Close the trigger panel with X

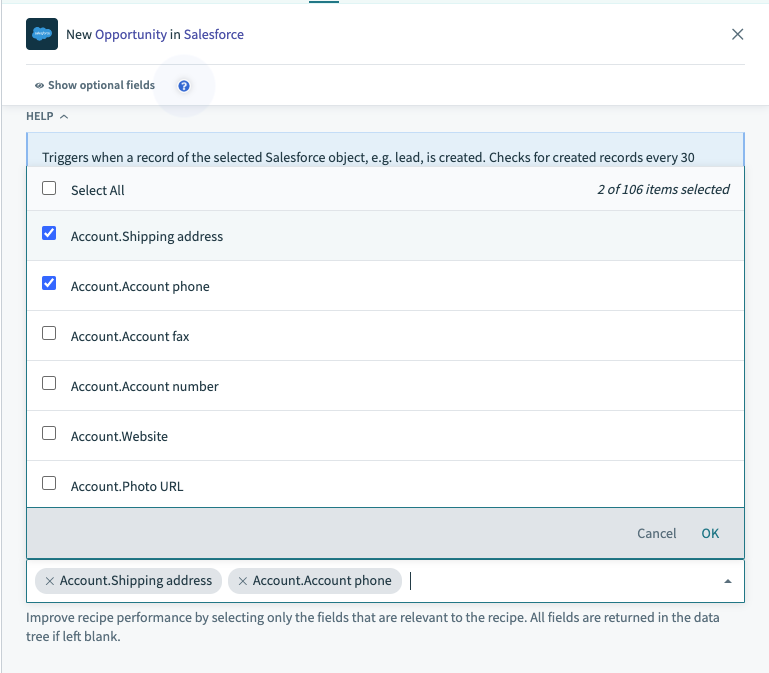pos(737,34)
